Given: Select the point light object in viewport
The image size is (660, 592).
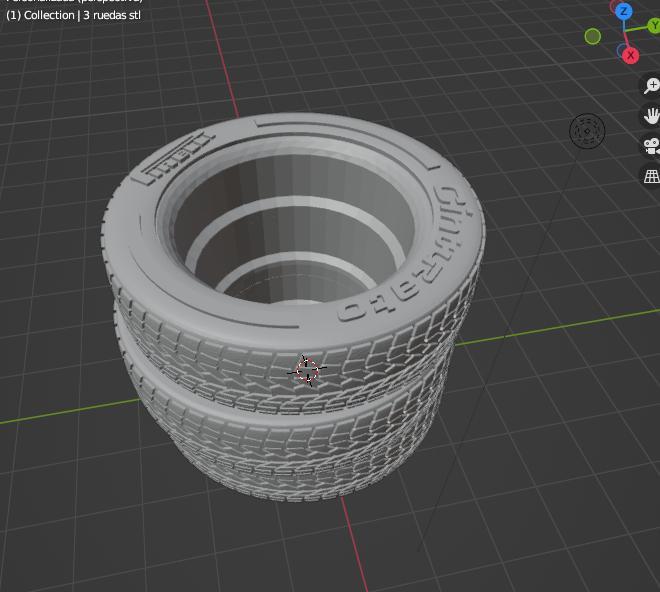Looking at the screenshot, I should pos(587,131).
